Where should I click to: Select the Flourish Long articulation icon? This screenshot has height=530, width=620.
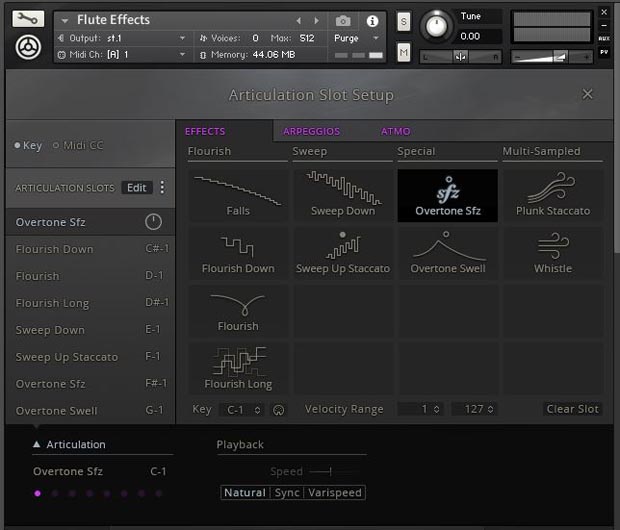pyautogui.click(x=238, y=367)
